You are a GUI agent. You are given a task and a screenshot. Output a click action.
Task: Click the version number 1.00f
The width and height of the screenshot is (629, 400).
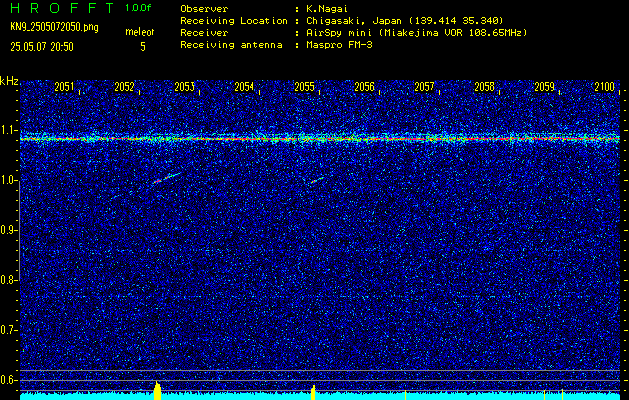tap(138, 8)
